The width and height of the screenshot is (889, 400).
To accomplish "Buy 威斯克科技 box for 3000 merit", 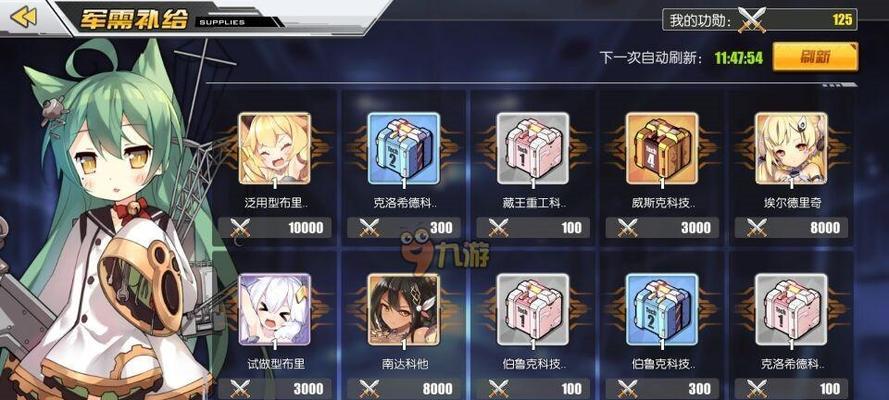I will coord(662,228).
